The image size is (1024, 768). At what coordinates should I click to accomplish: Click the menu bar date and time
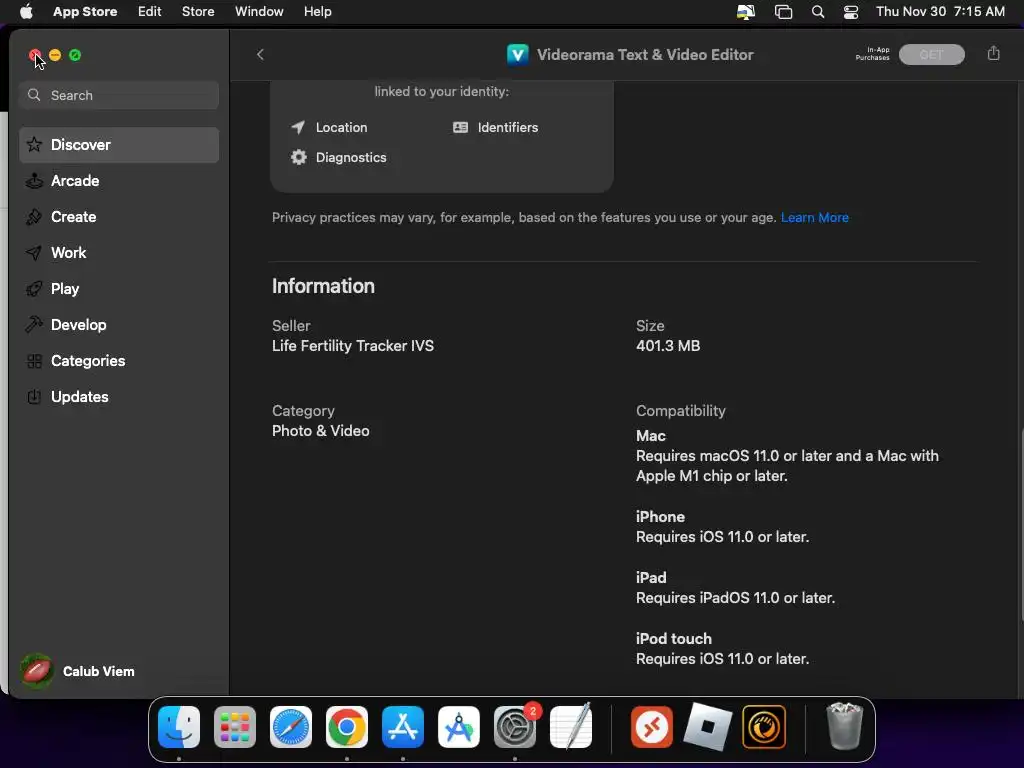click(940, 11)
